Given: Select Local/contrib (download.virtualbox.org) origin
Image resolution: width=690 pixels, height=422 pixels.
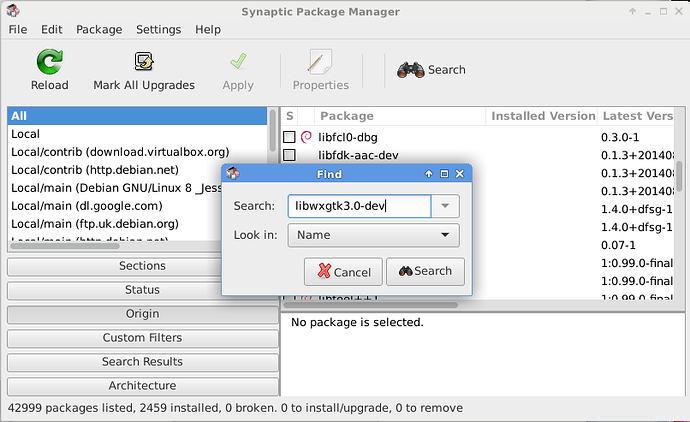Looking at the screenshot, I should 137,152.
